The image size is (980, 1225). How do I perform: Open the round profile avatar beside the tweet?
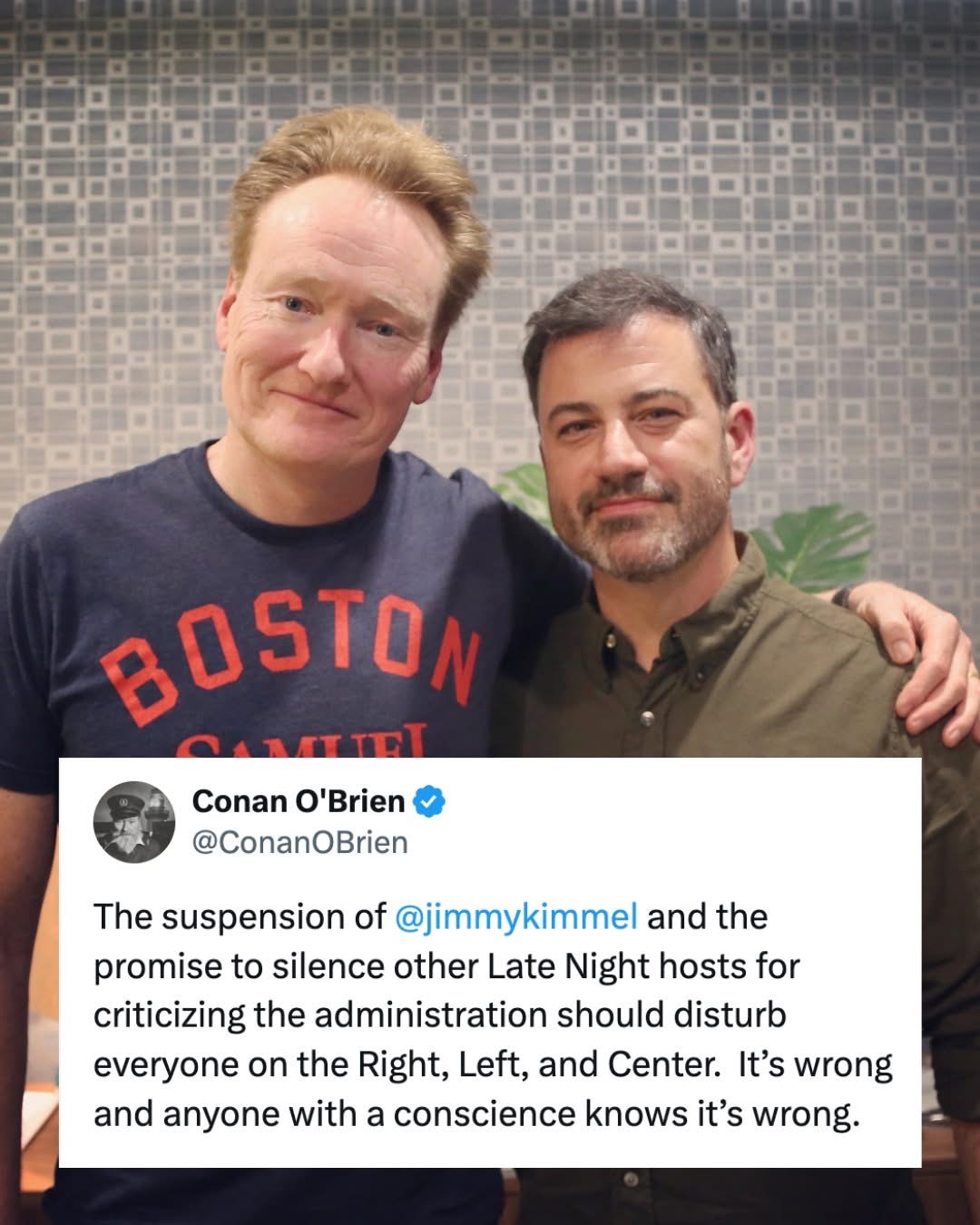(135, 821)
